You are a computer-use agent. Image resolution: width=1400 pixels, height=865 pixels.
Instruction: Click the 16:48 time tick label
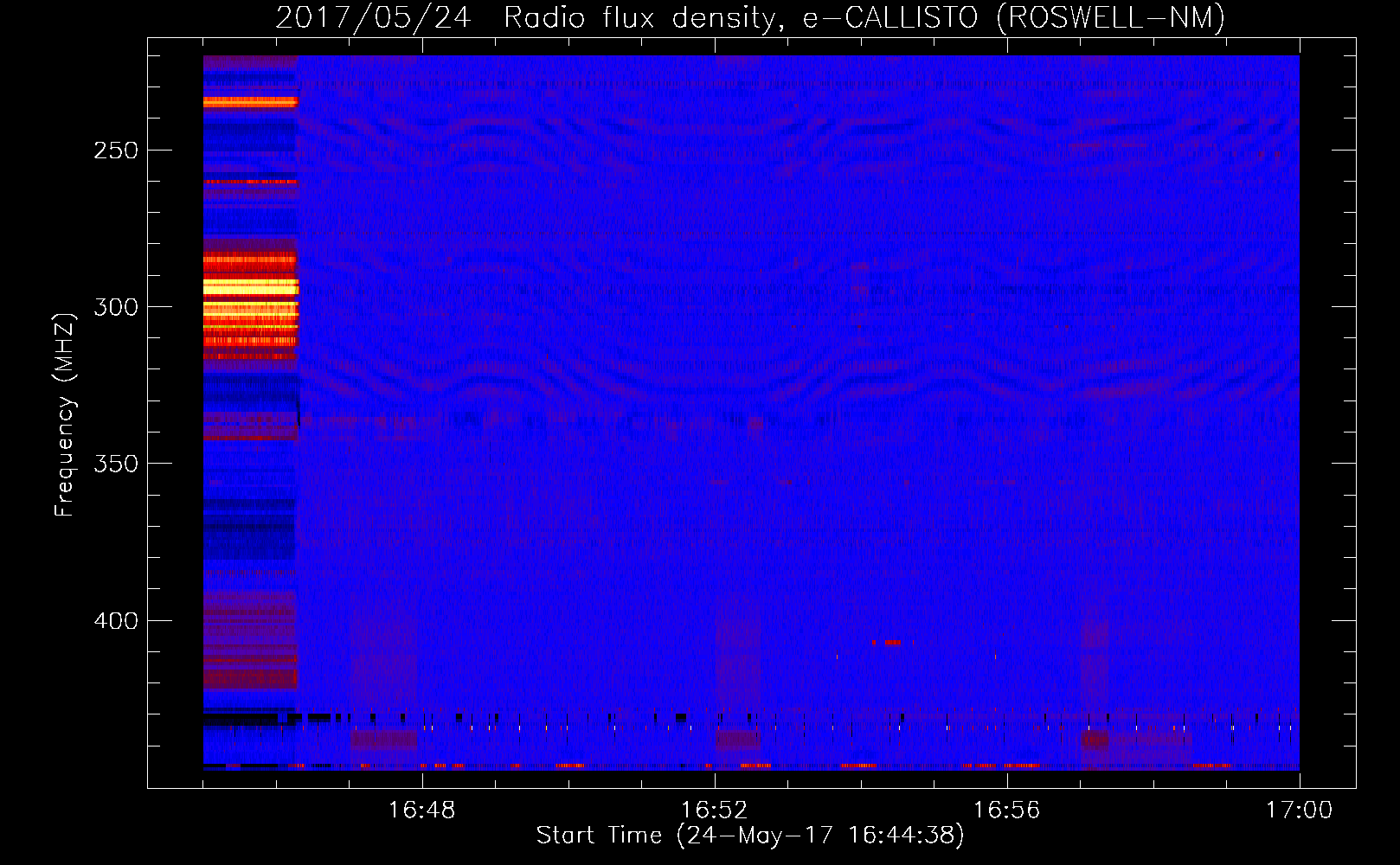coord(422,811)
